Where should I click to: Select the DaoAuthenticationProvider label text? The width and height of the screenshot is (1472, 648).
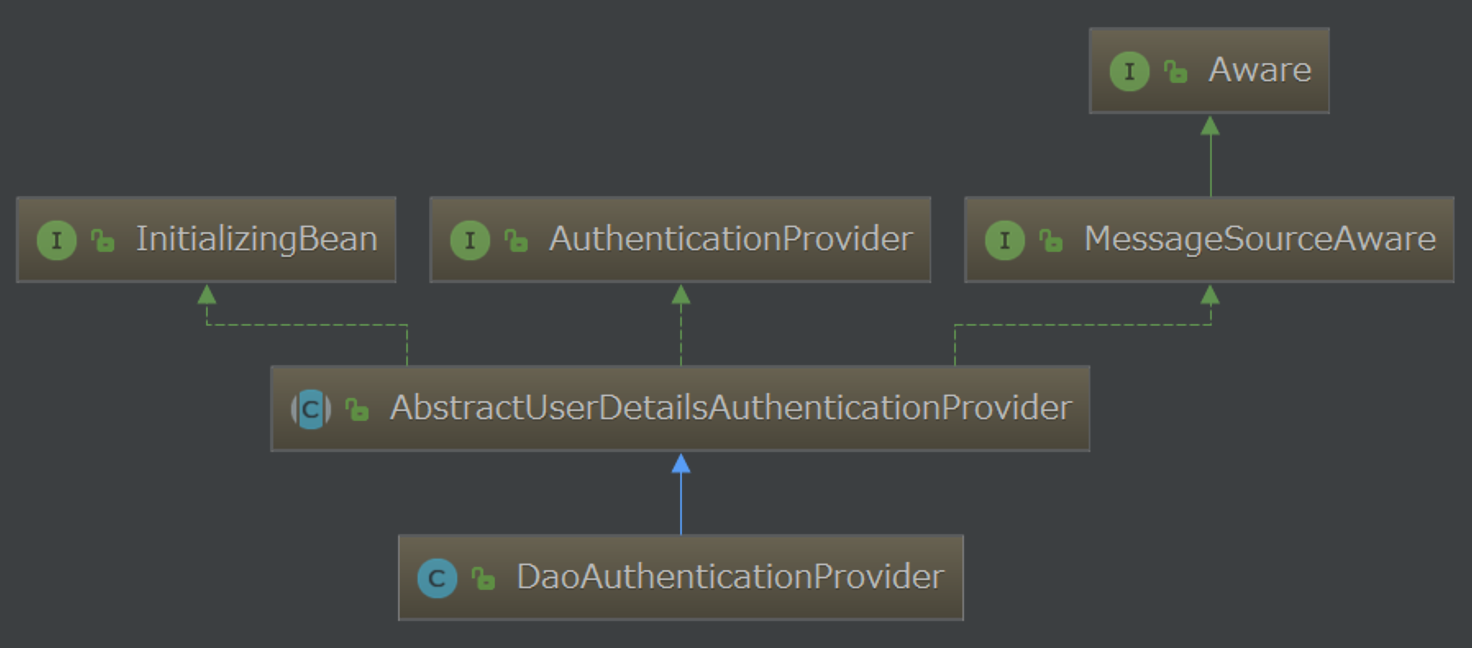[730, 577]
